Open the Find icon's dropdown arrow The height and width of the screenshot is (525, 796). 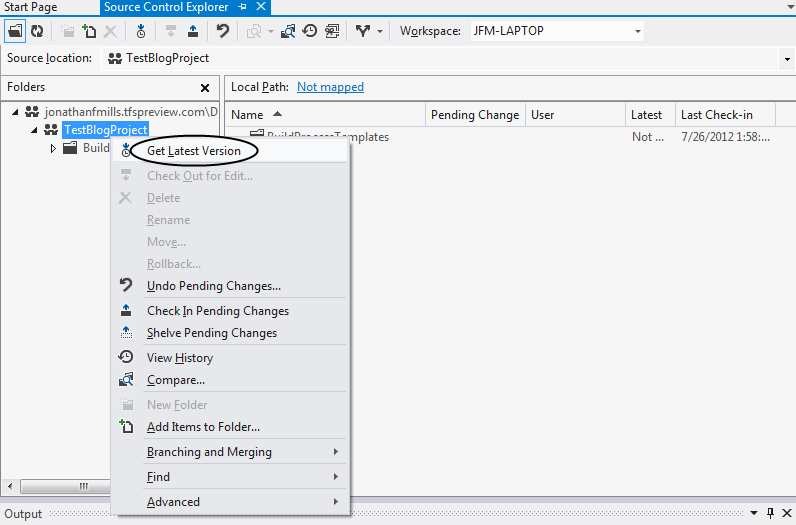[271, 31]
